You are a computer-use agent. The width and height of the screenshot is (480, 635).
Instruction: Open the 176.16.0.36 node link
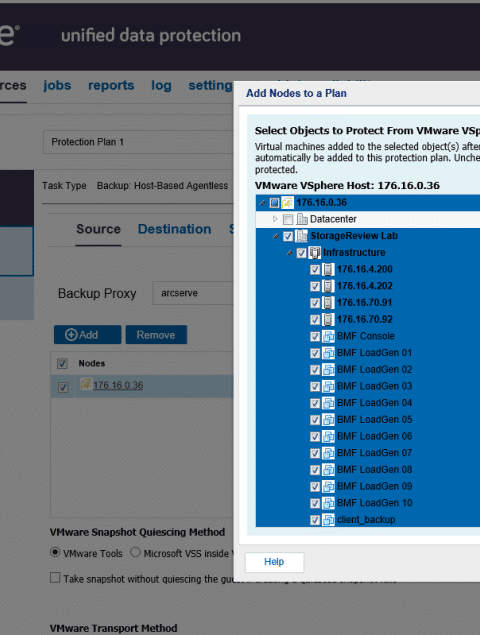tap(118, 386)
